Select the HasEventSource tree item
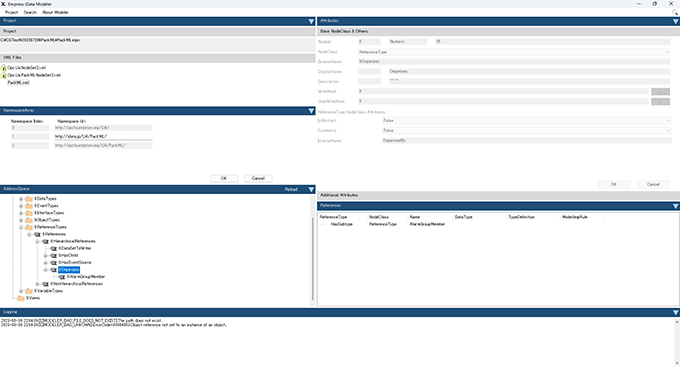 click(x=75, y=263)
